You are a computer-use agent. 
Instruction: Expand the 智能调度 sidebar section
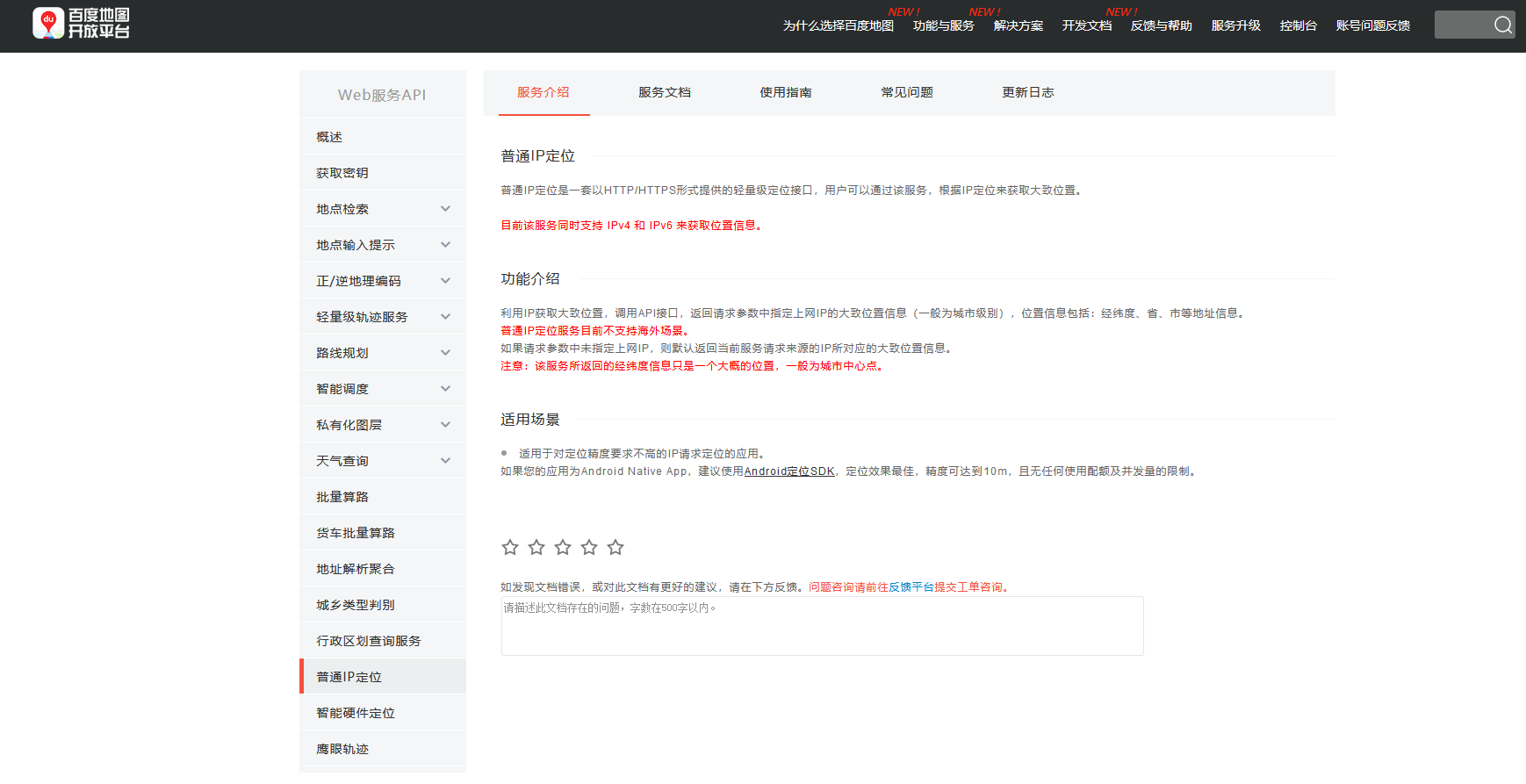point(383,389)
